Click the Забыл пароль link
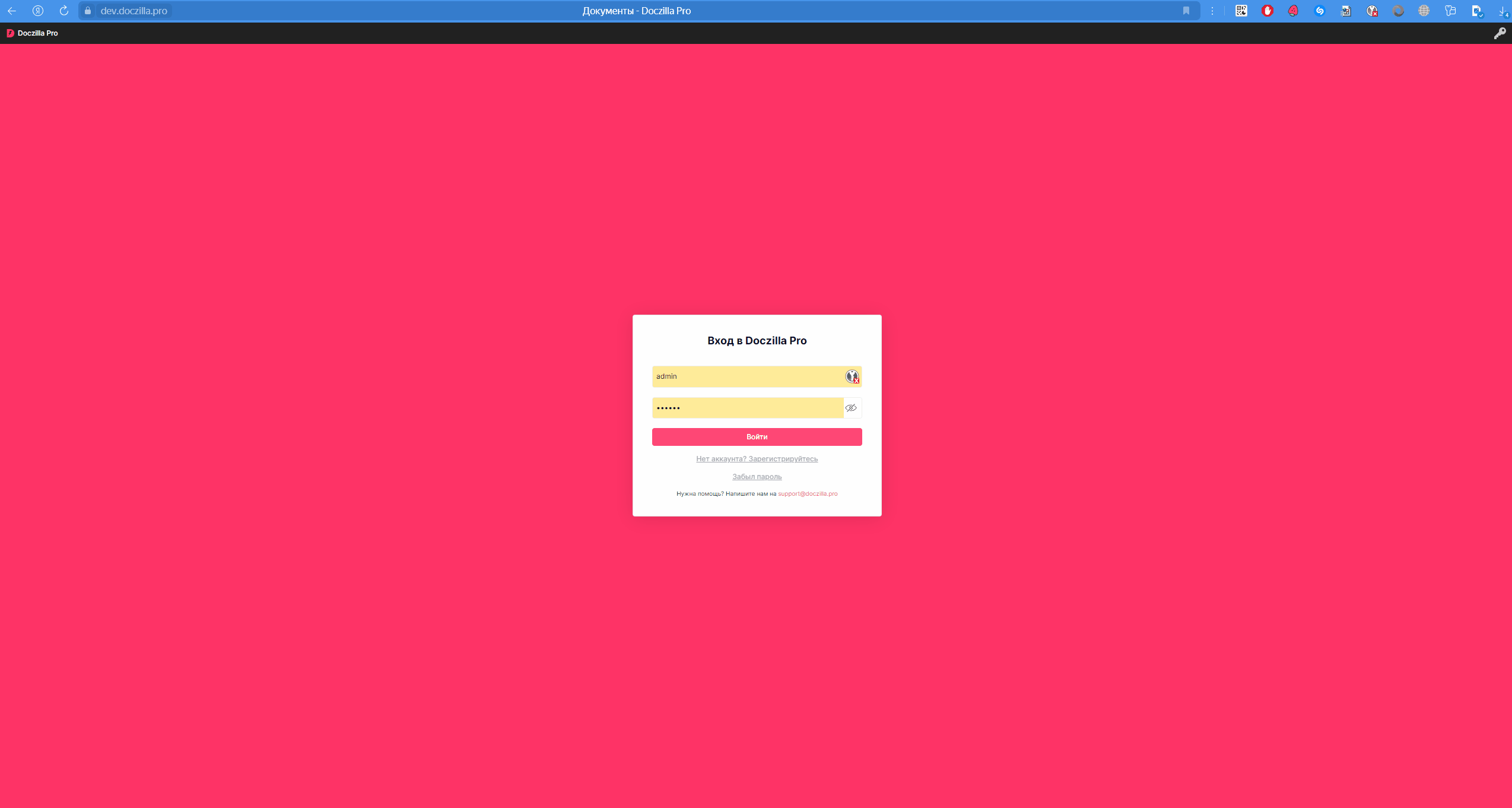Viewport: 1512px width, 808px height. coord(757,477)
